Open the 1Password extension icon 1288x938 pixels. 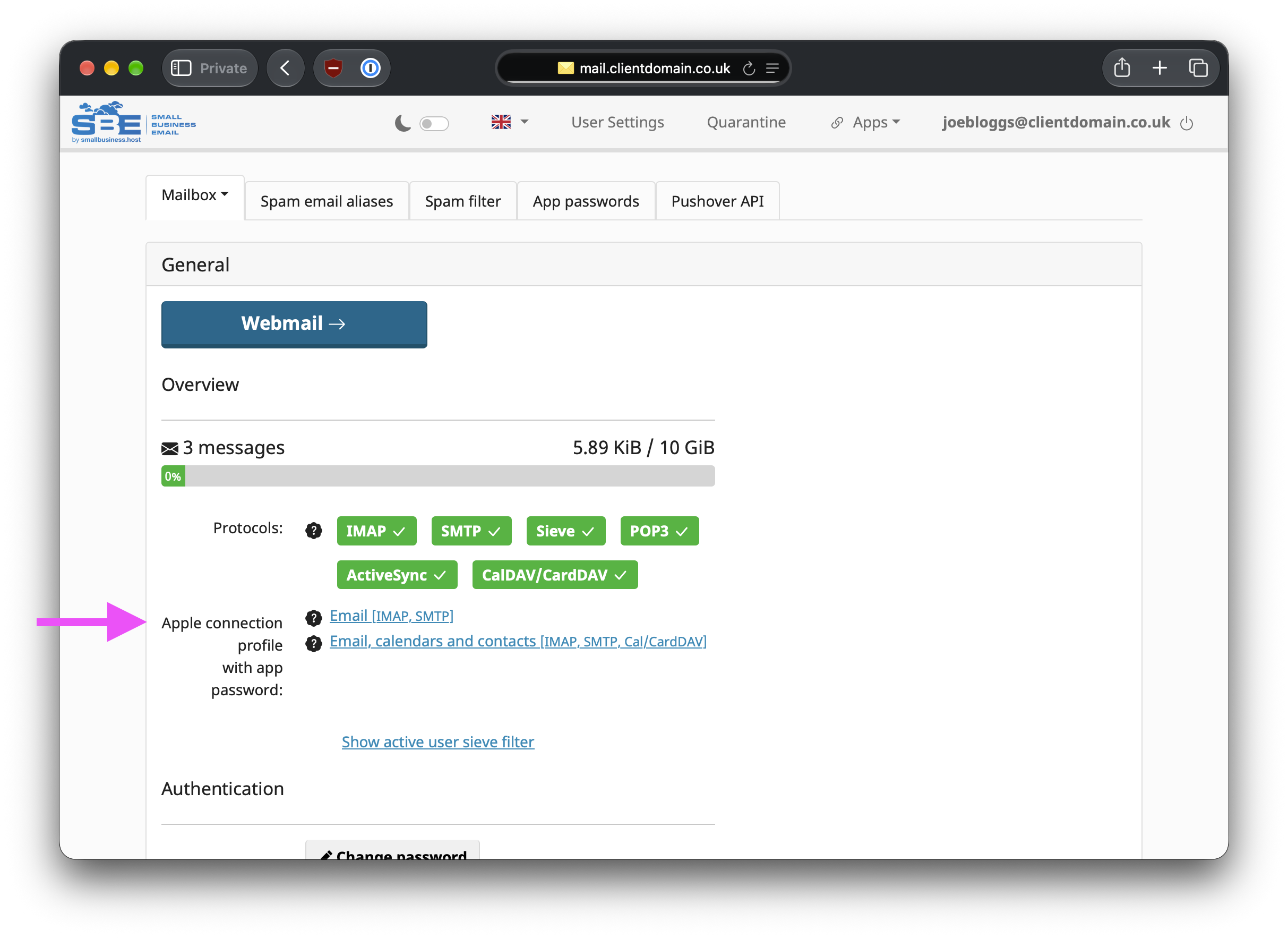tap(370, 68)
